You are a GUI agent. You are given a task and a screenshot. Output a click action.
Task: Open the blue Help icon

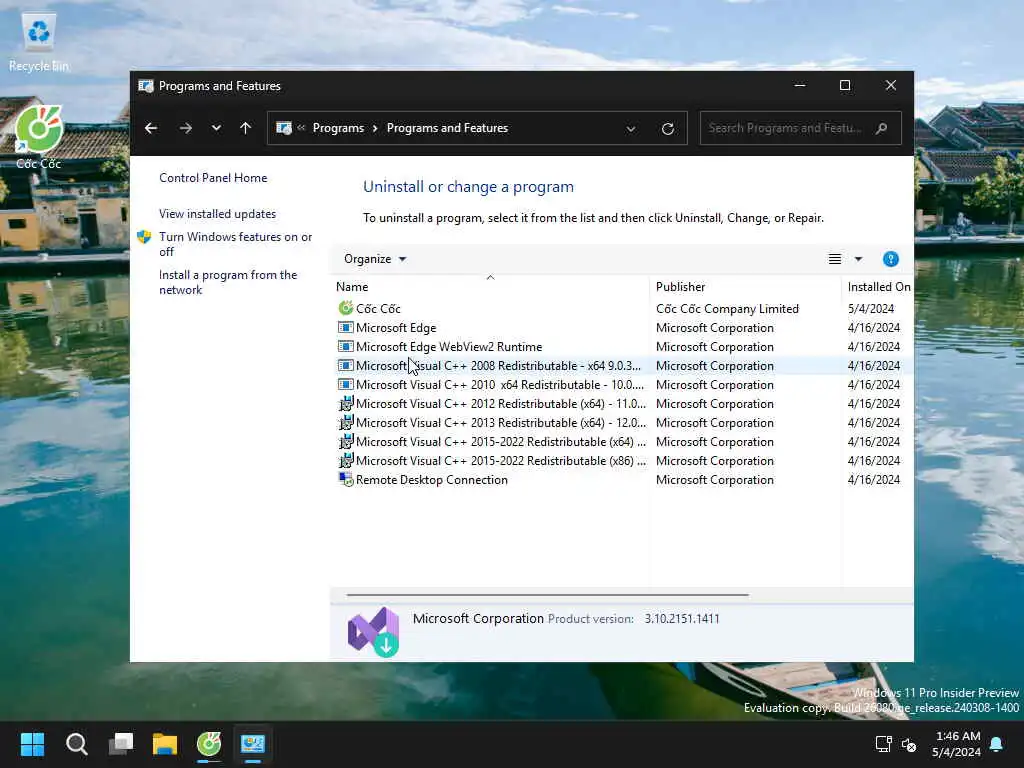coord(890,259)
